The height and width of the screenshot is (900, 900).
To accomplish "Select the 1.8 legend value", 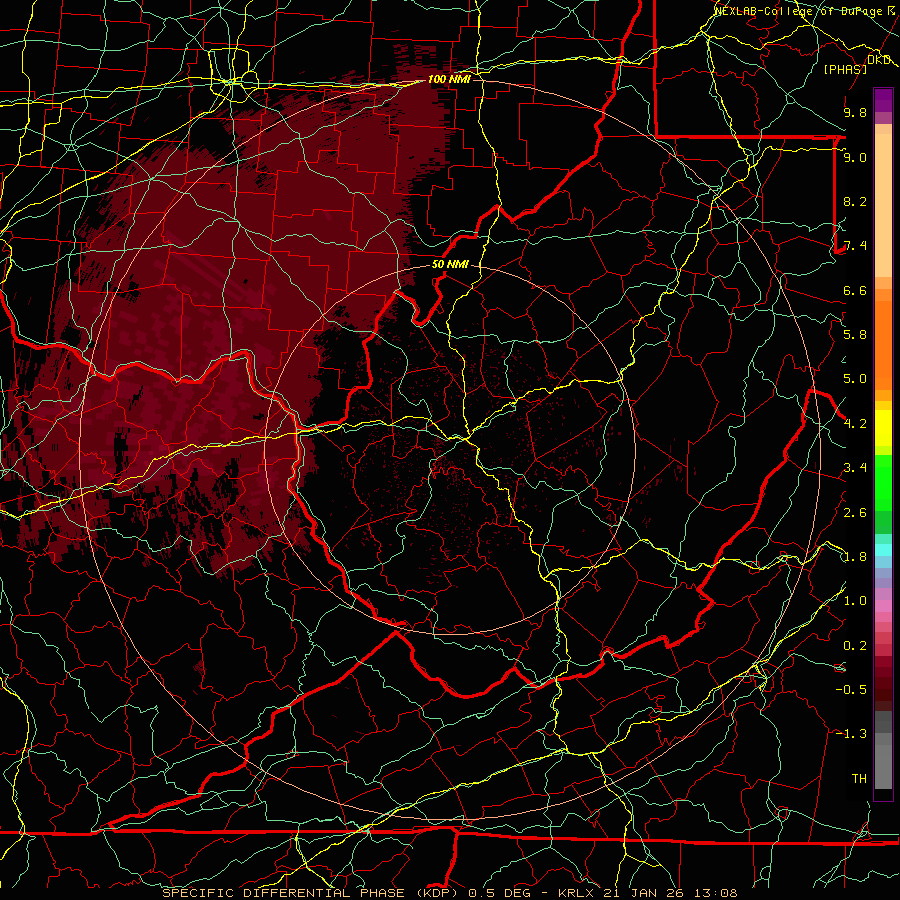I will click(855, 557).
